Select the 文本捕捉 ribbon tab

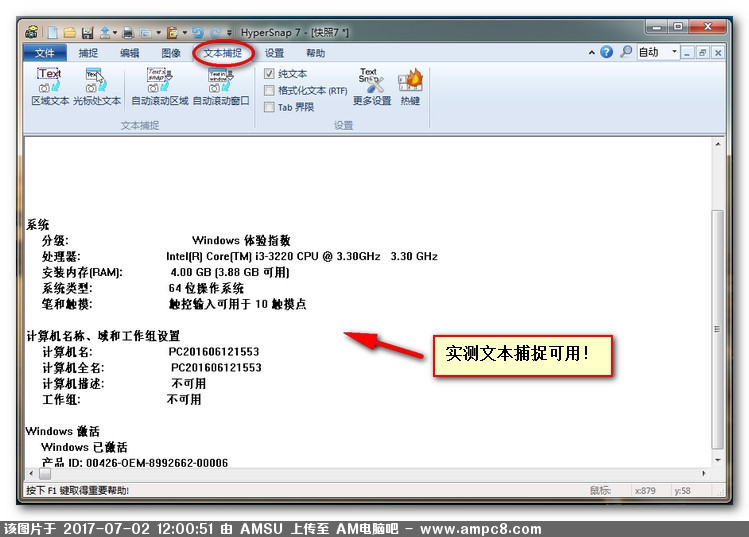pos(223,53)
